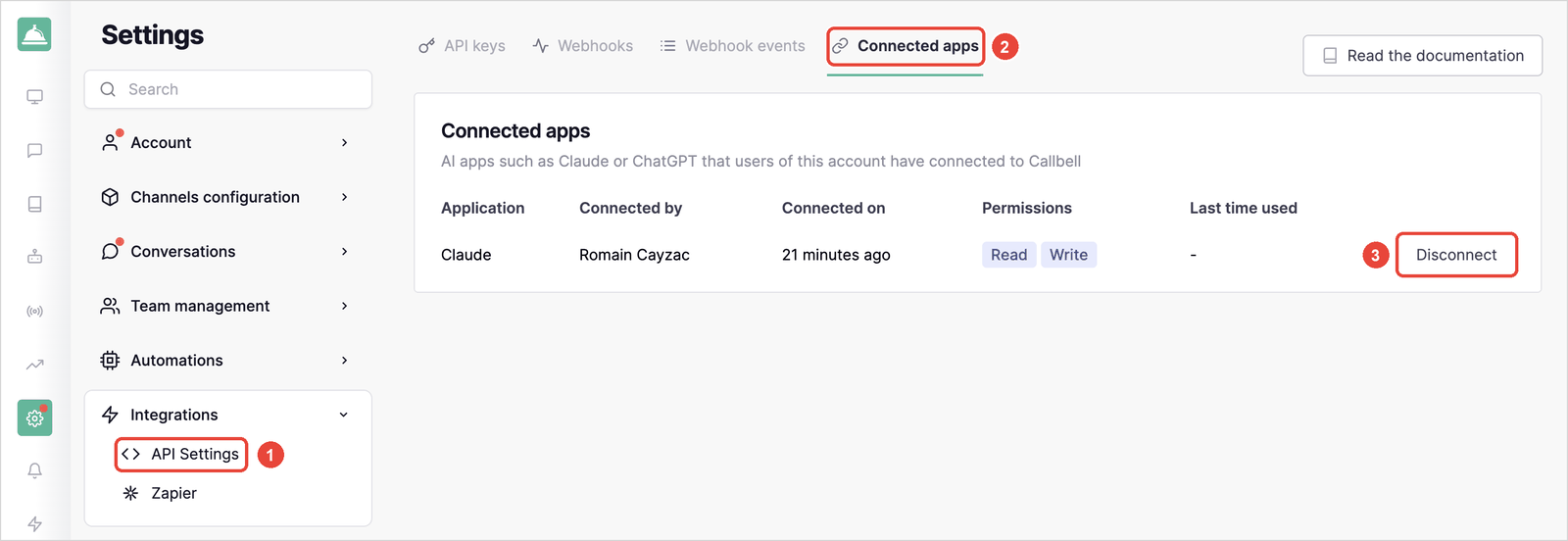This screenshot has height=541, width=1568.
Task: Click the Channels configuration cube icon
Action: 110,197
